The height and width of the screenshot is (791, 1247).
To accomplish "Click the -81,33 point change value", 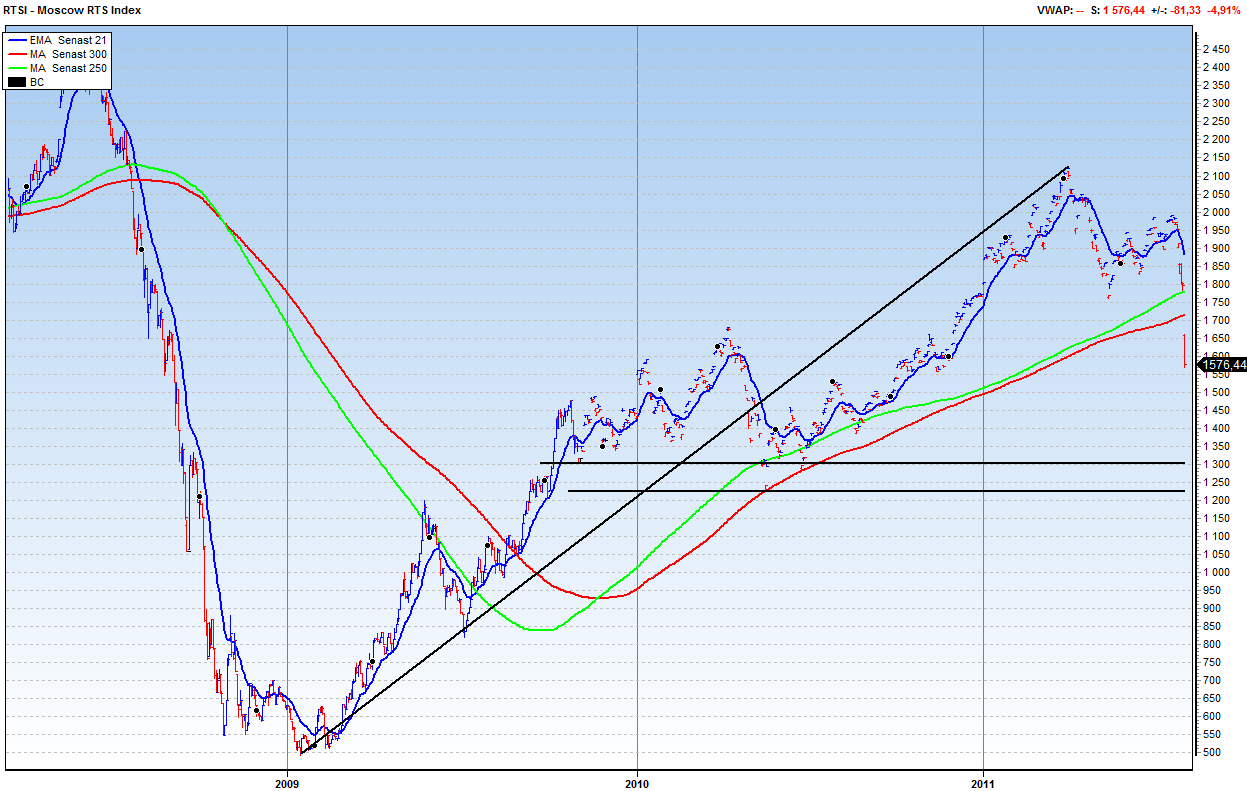I will [x=1185, y=10].
